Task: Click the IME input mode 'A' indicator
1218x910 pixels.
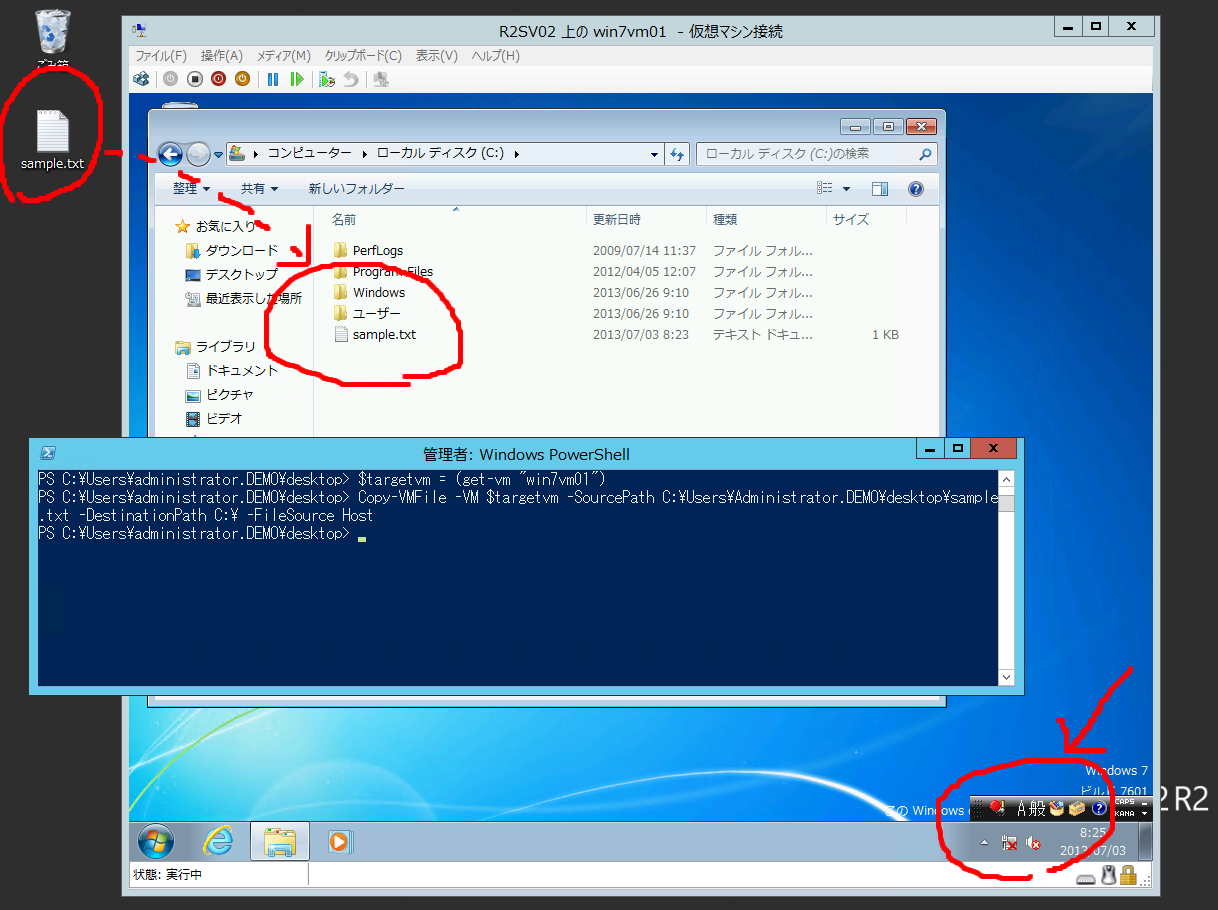Action: click(x=1022, y=809)
